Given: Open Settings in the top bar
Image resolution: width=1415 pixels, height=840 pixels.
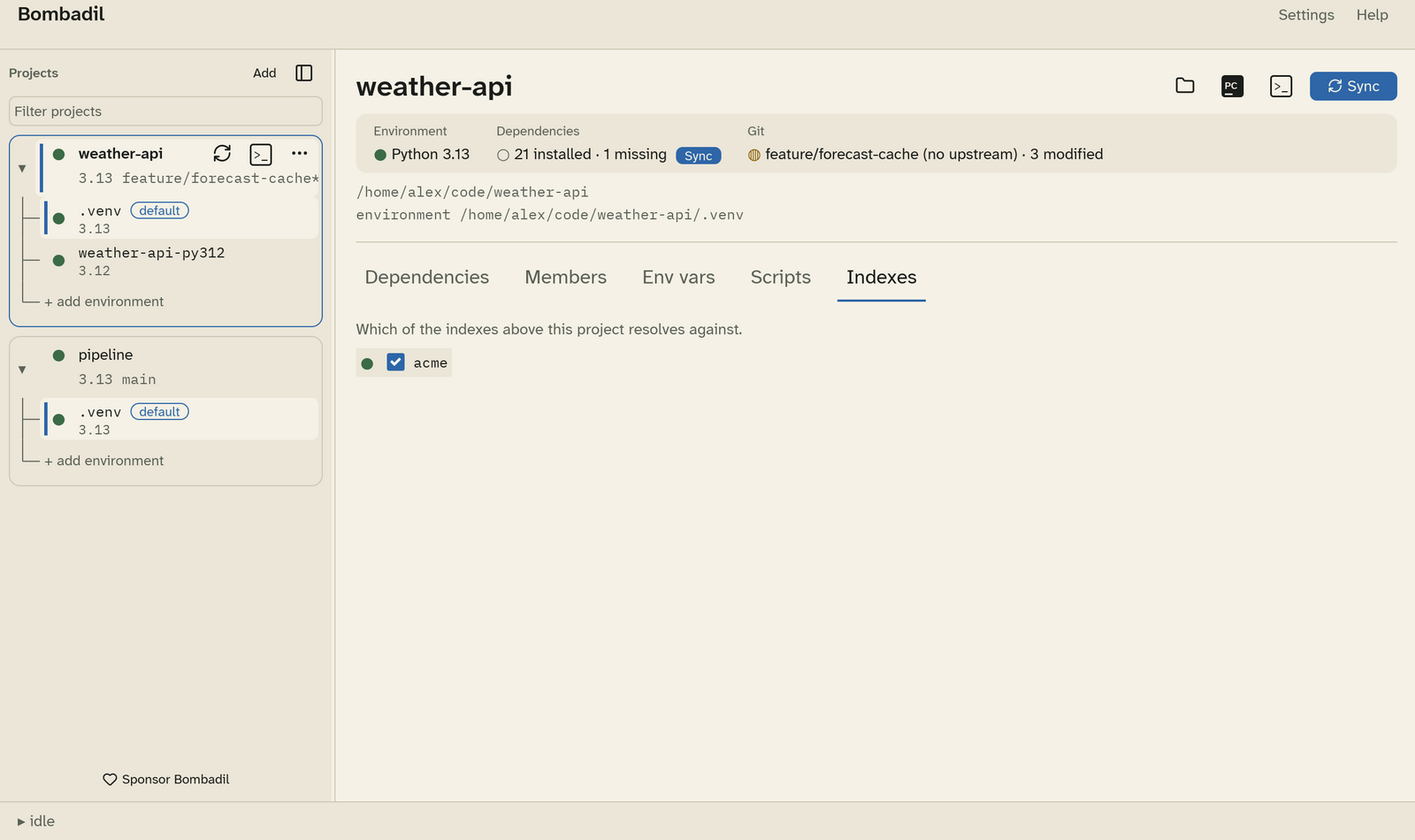Looking at the screenshot, I should [x=1306, y=15].
